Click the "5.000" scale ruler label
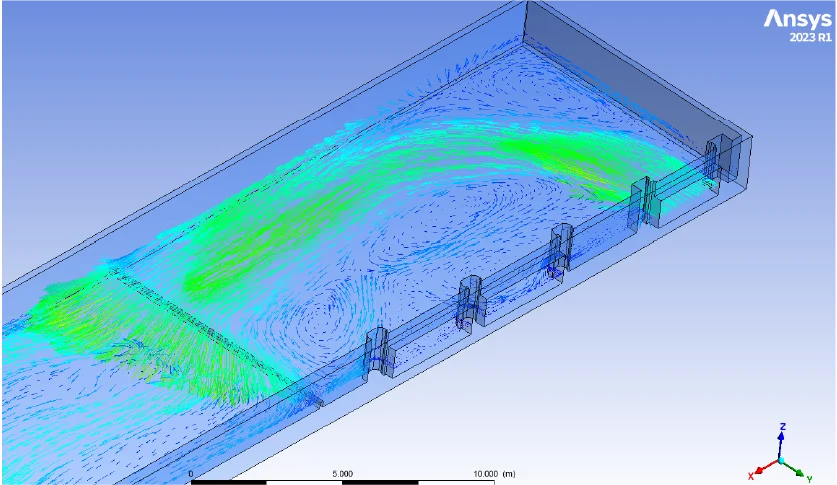The width and height of the screenshot is (837, 485). [342, 474]
